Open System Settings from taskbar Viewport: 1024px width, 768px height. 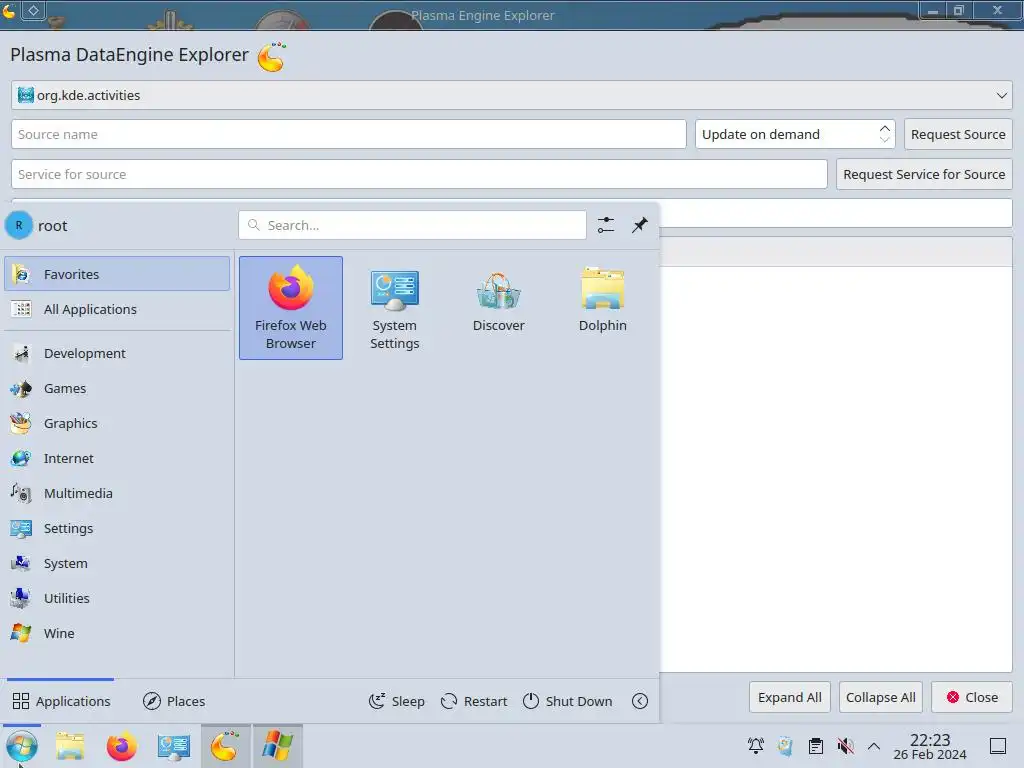[x=173, y=746]
